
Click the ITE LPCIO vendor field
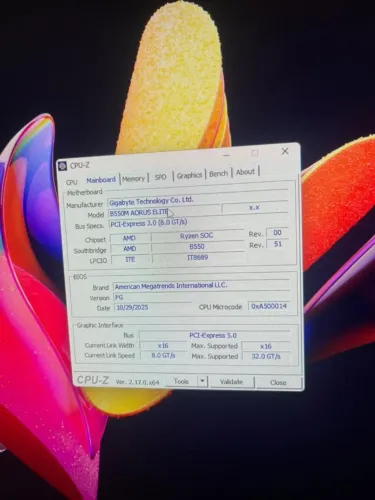tap(130, 259)
